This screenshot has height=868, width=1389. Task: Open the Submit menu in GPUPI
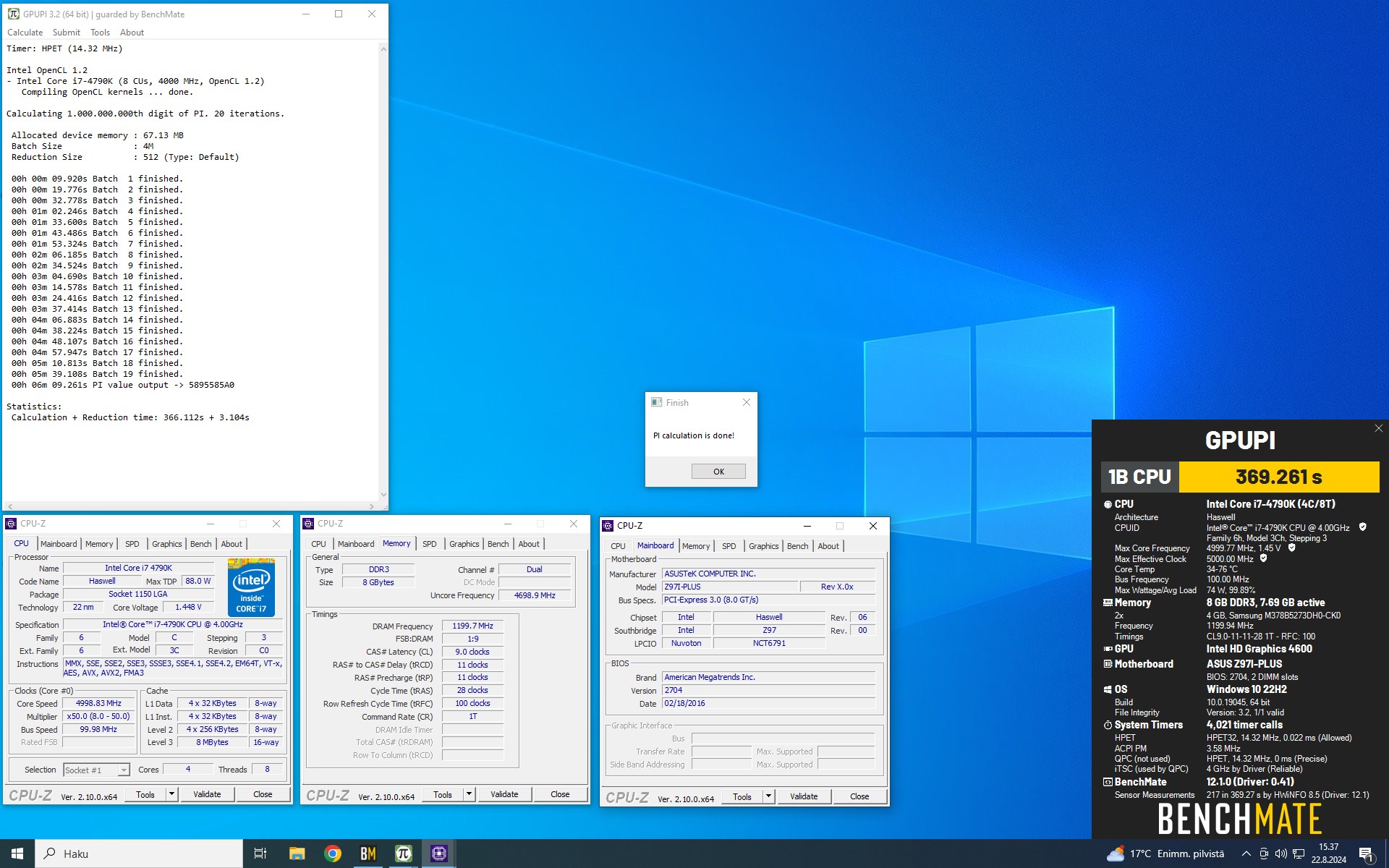pos(67,33)
